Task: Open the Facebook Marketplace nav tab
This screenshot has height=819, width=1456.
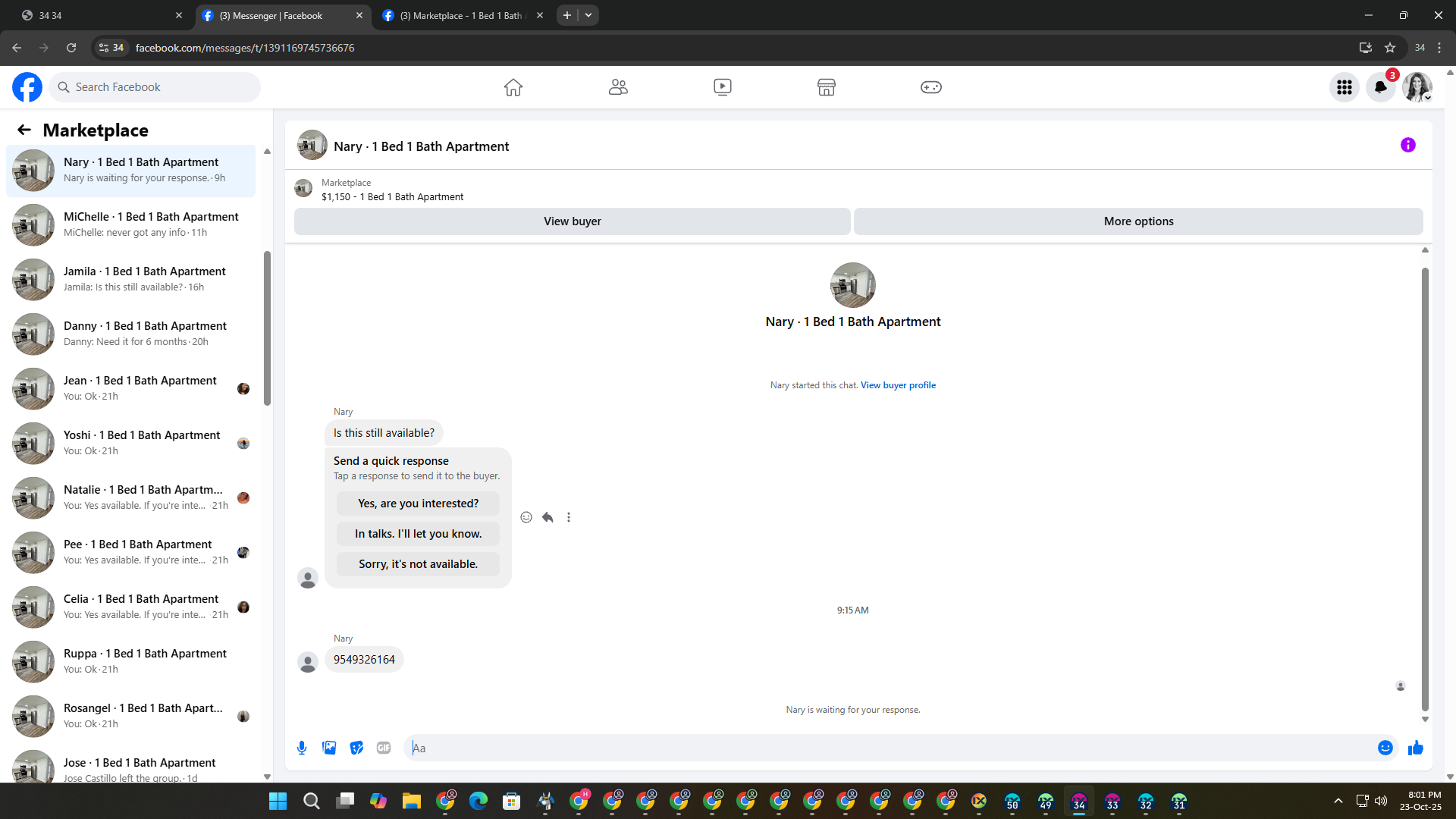Action: pyautogui.click(x=826, y=87)
